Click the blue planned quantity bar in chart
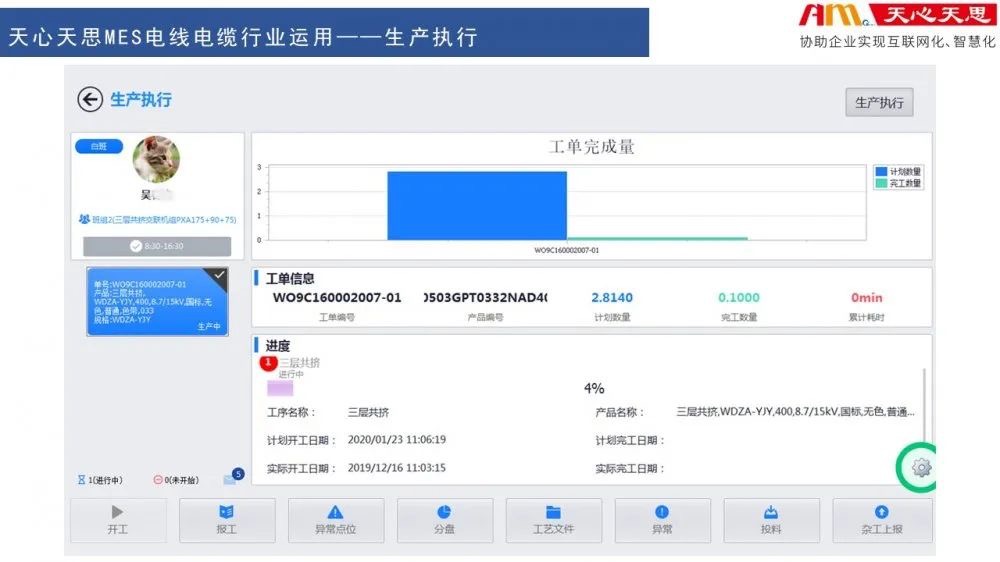 [477, 205]
